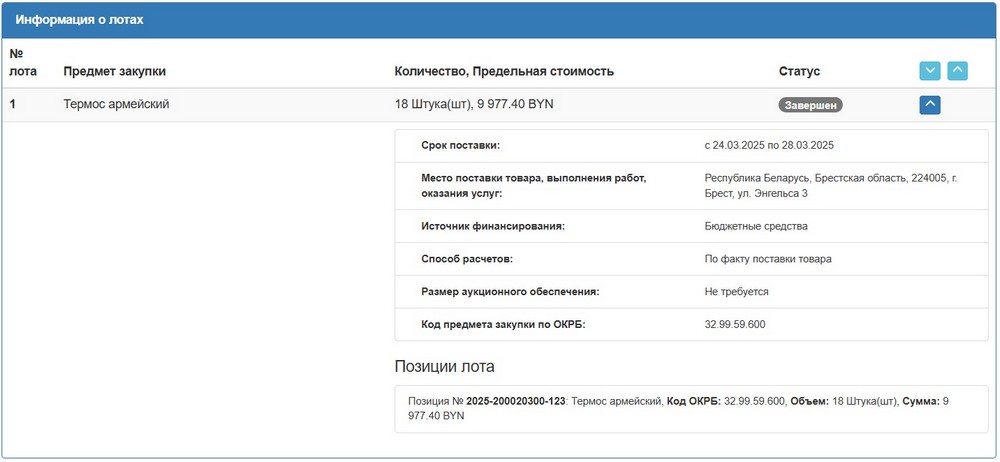Click the lot quantity '18 Штука(шт), 9 977.40 BYN'
Image resolution: width=1000 pixels, height=462 pixels.
(475, 104)
